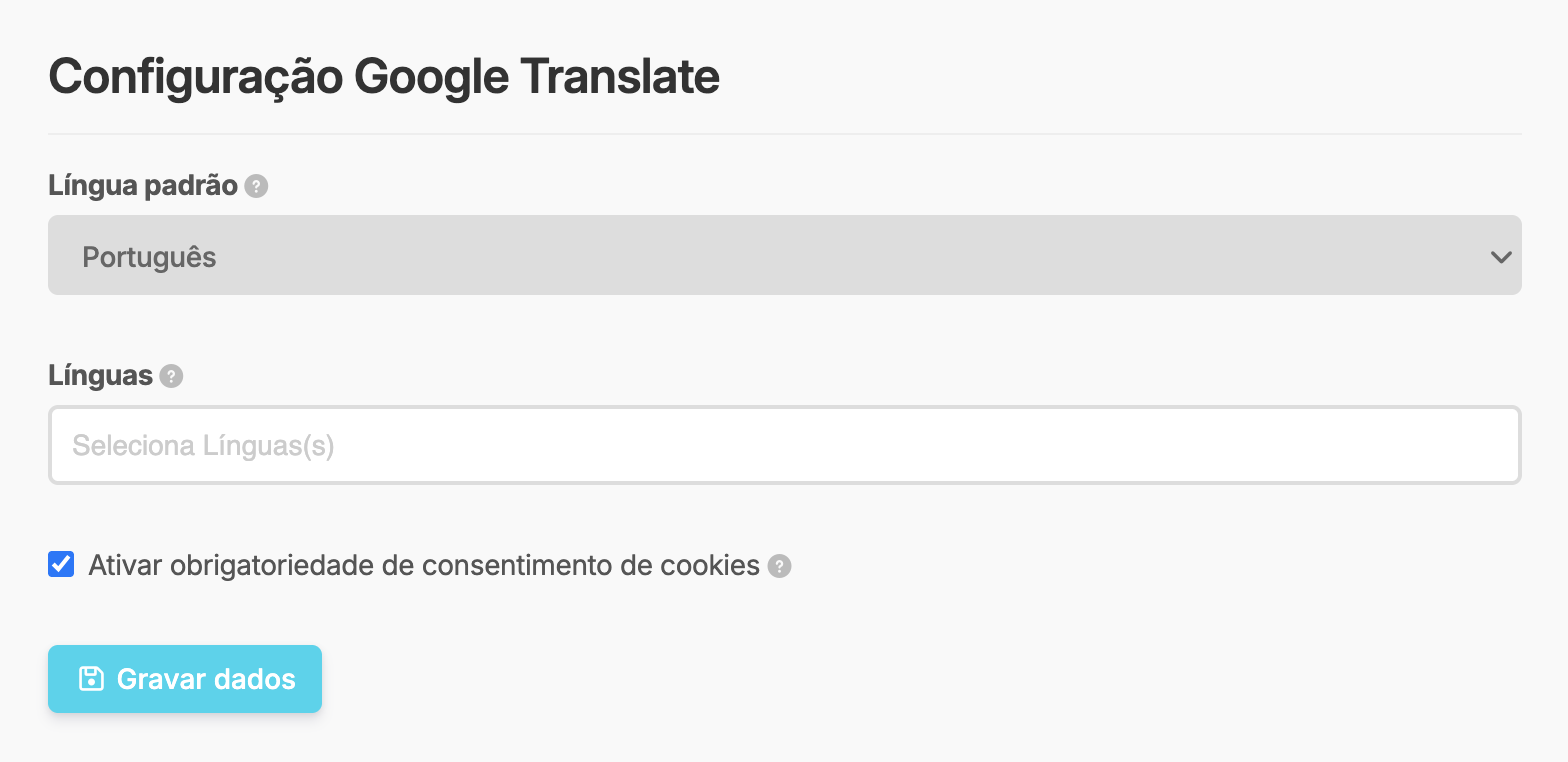Click the floppy disk save icon
Screen dimensions: 1568x762
click(91, 679)
